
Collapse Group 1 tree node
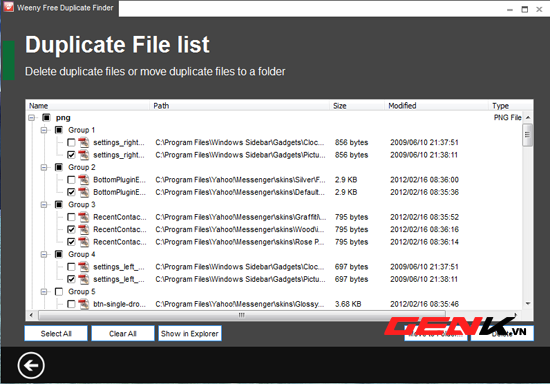coord(44,130)
